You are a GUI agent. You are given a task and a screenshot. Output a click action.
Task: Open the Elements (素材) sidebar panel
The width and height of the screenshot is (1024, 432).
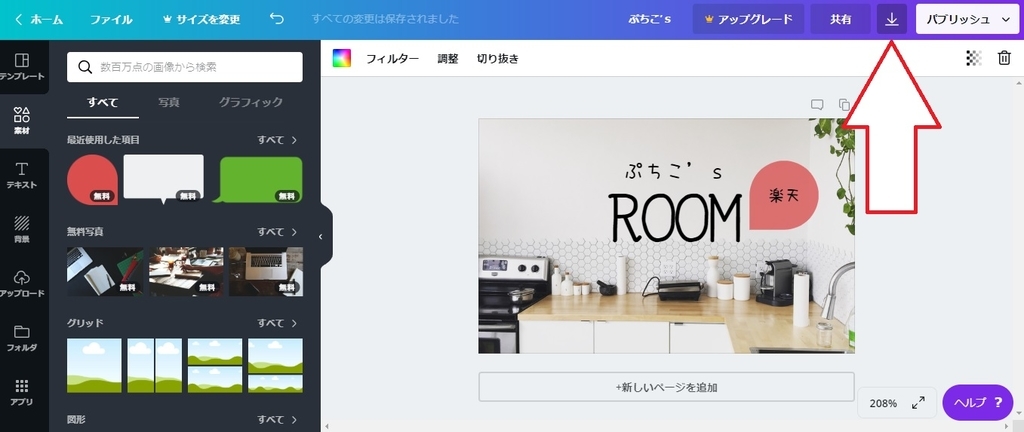[22, 121]
